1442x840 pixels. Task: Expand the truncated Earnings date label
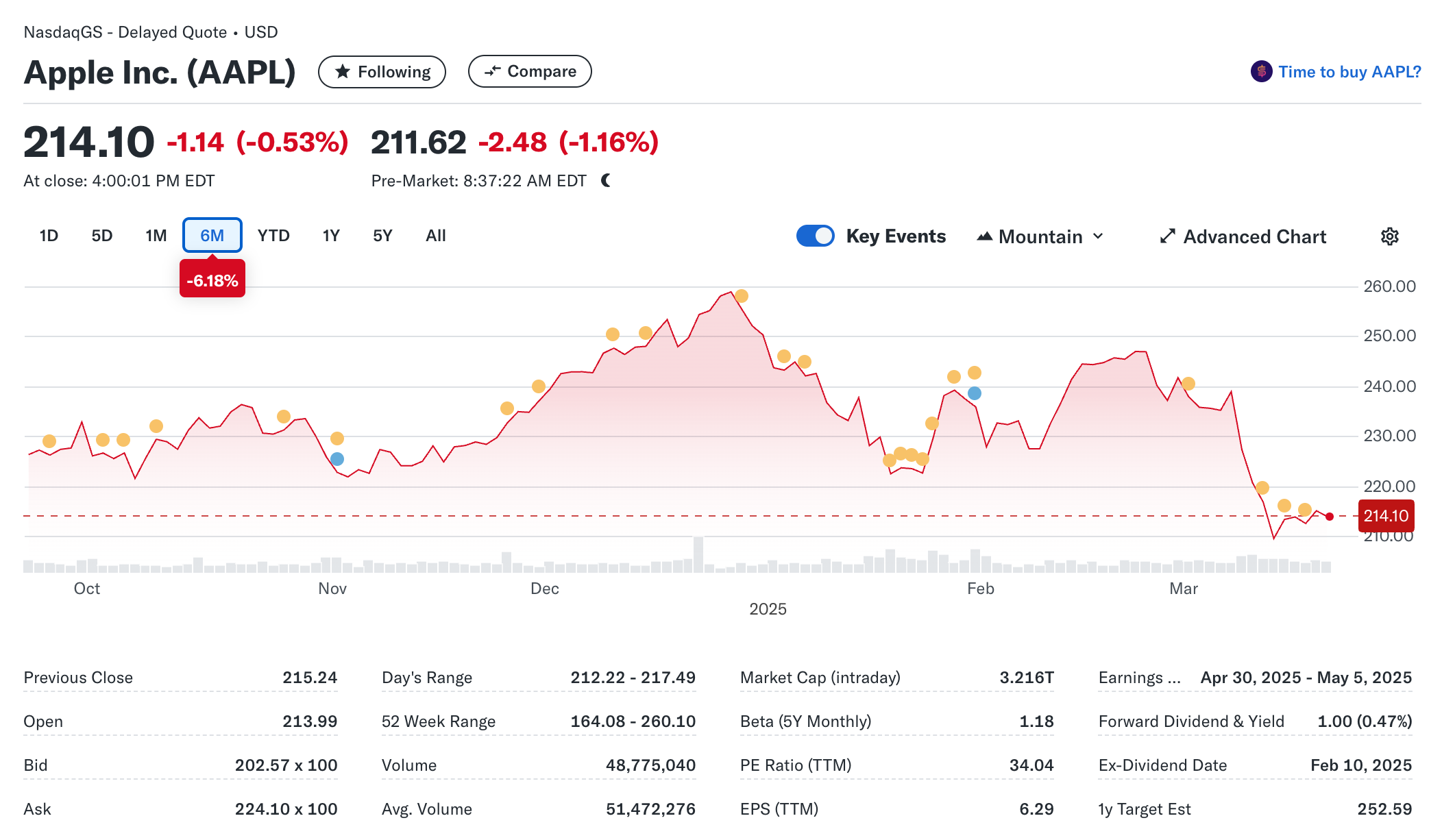(x=1139, y=678)
